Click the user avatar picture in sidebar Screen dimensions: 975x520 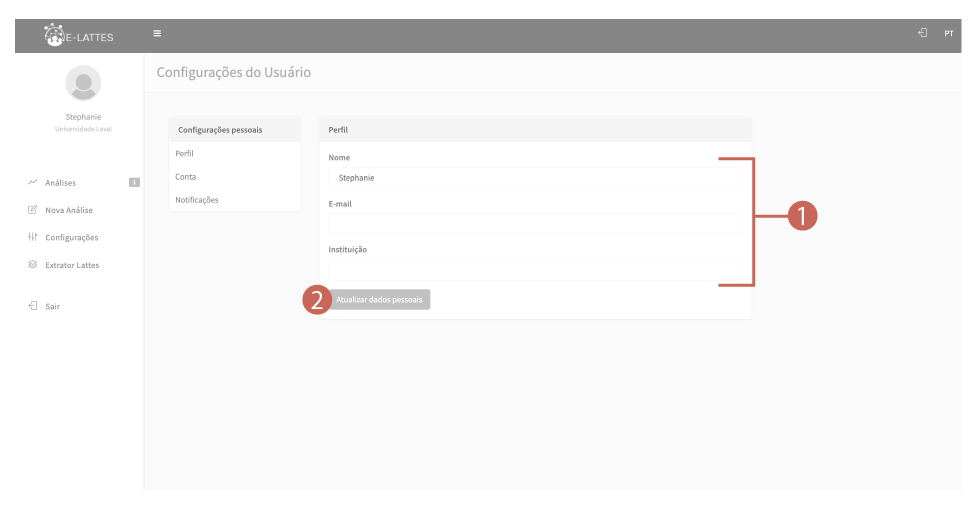(x=82, y=85)
